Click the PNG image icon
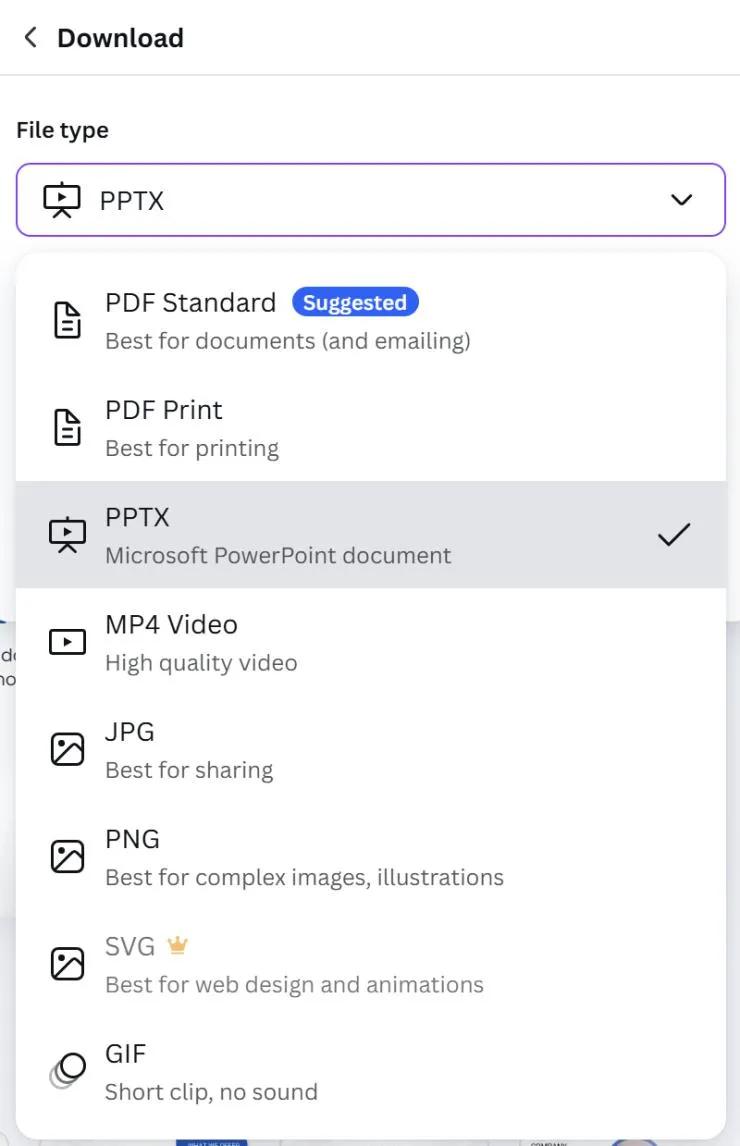The image size is (740, 1146). click(66, 855)
